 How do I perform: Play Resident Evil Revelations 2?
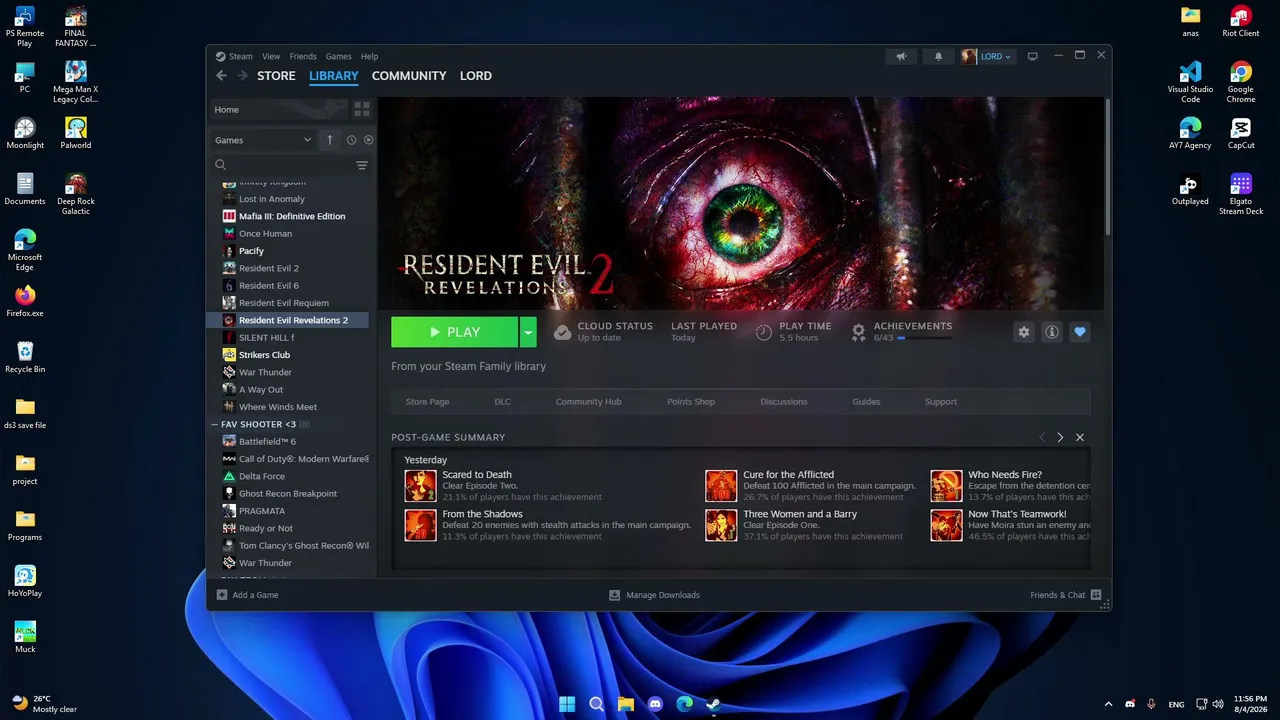[x=455, y=332]
